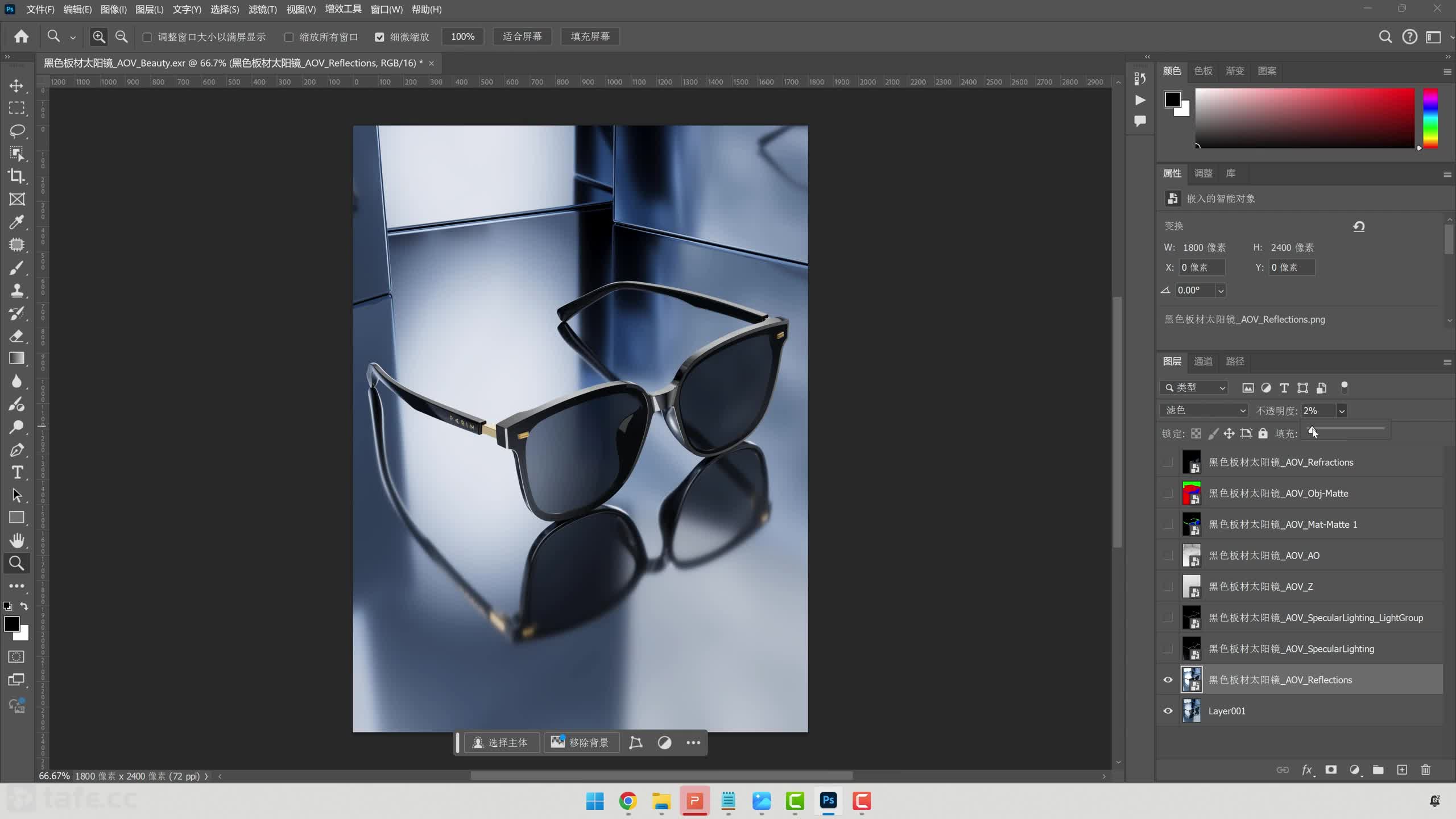Switch to the 调整 (Adjustments) tab

[1203, 173]
